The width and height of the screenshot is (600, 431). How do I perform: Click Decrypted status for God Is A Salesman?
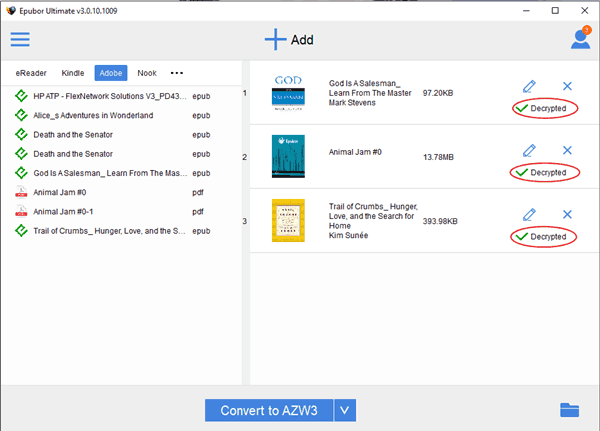pyautogui.click(x=541, y=108)
